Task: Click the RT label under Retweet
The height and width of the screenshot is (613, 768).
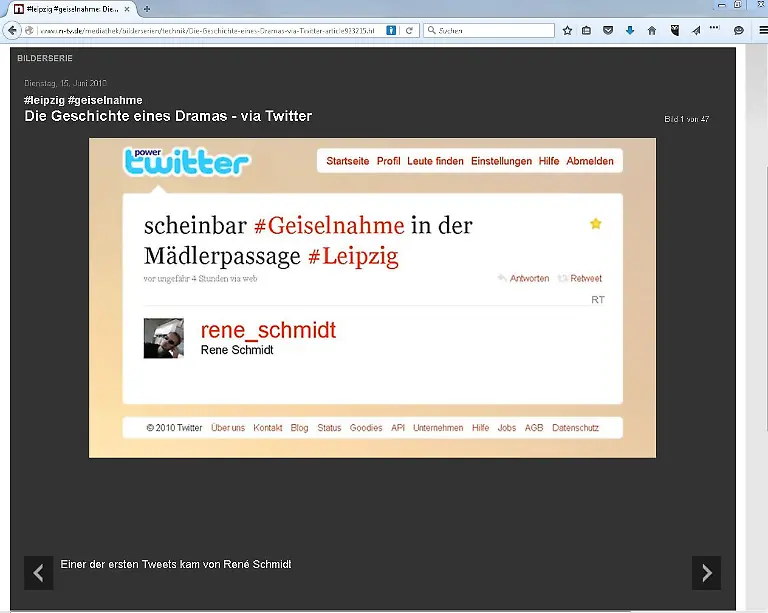Action: 598,300
